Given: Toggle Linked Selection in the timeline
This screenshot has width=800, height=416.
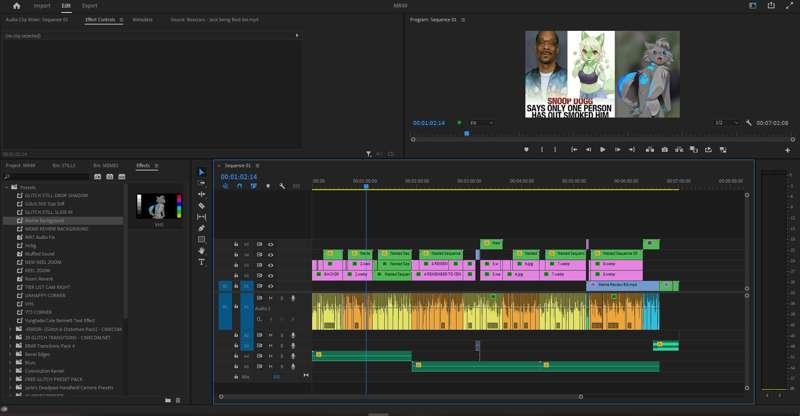Looking at the screenshot, I should pos(254,186).
